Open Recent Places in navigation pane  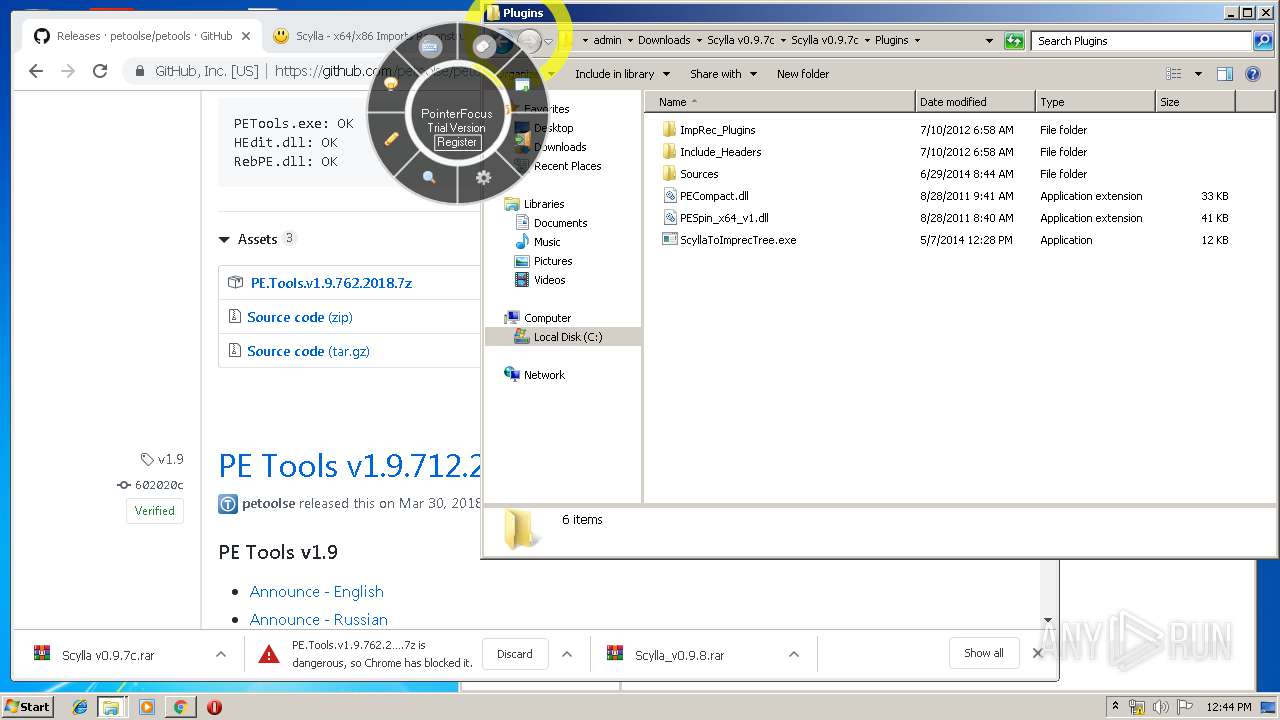coord(567,166)
